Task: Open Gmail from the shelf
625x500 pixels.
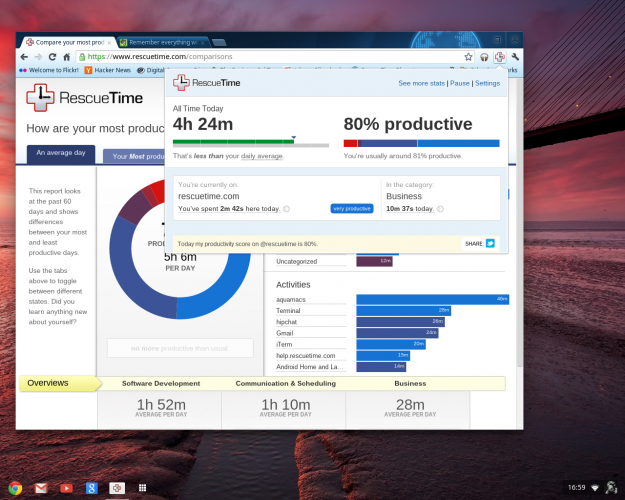Action: coord(41,488)
